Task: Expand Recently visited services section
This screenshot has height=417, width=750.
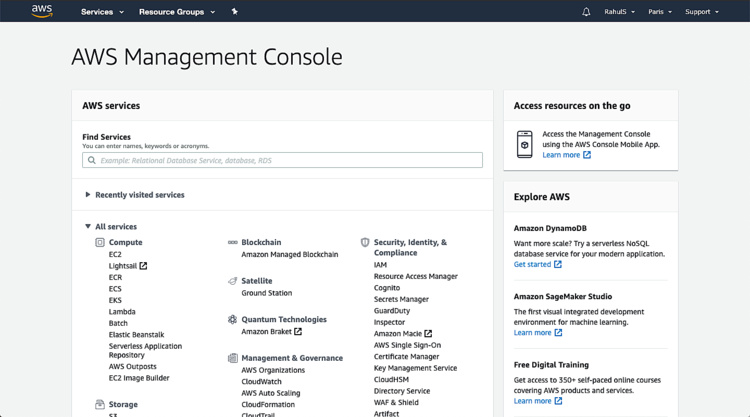Action: coord(88,195)
